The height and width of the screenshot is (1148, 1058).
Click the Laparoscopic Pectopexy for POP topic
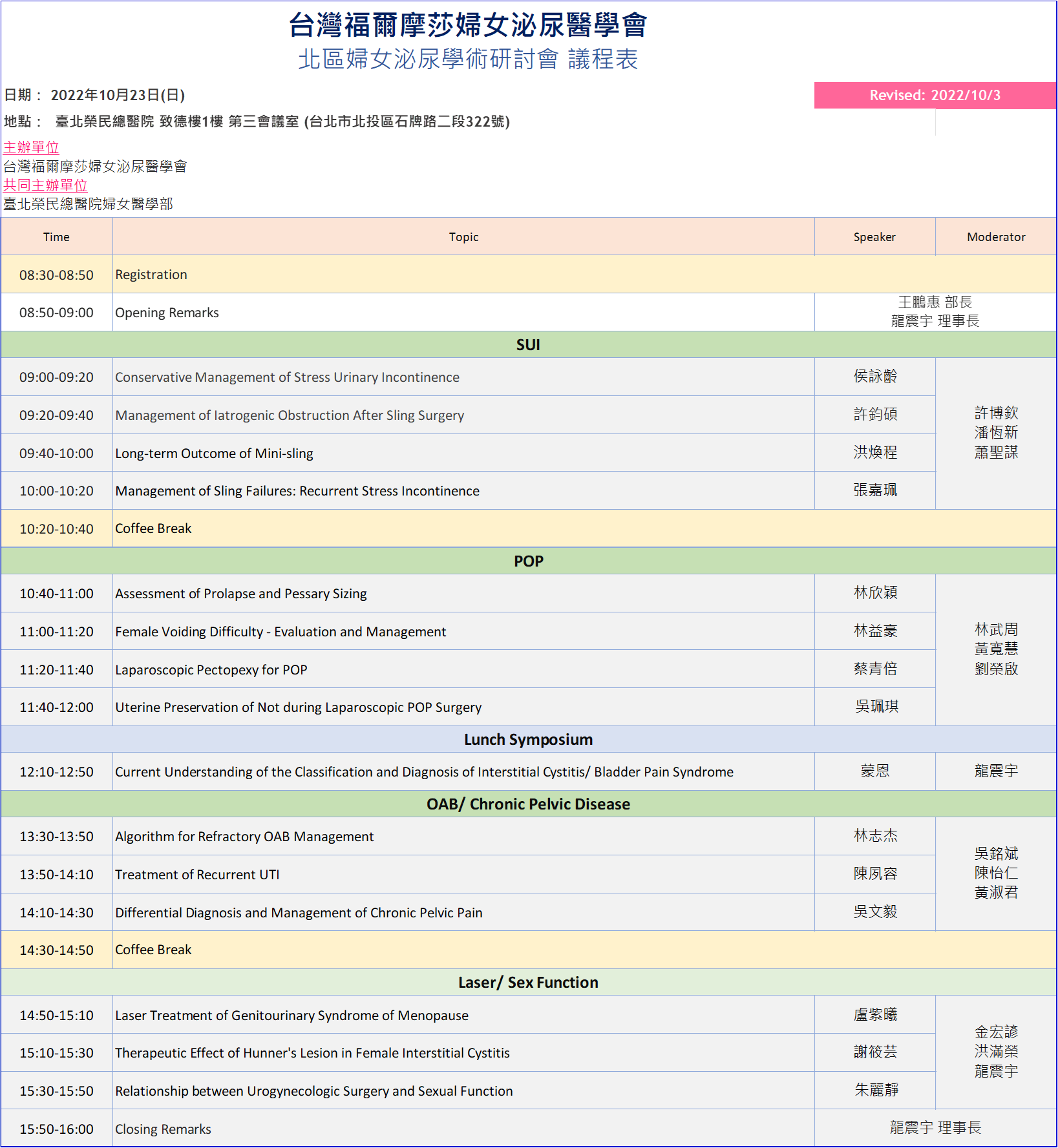click(211, 670)
